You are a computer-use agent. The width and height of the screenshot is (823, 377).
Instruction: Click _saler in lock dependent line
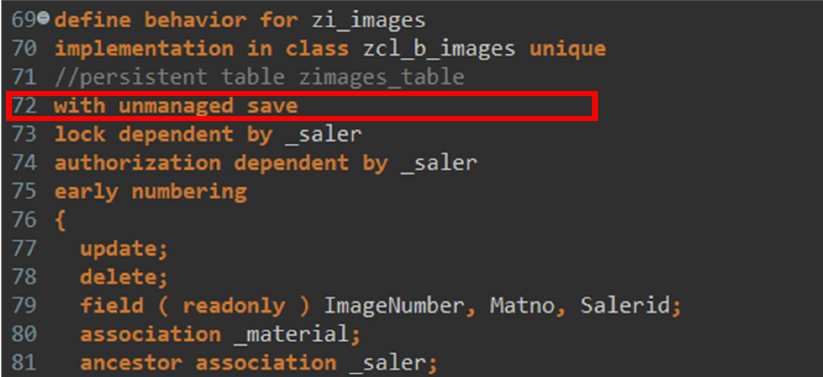pyautogui.click(x=323, y=134)
